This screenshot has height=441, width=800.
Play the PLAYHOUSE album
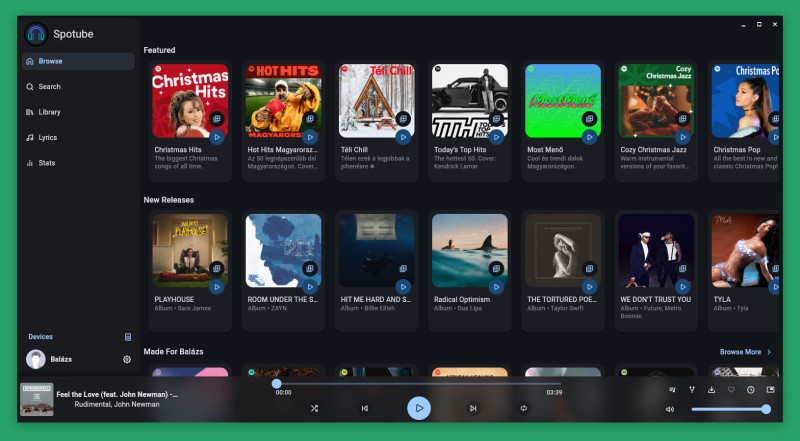[217, 287]
